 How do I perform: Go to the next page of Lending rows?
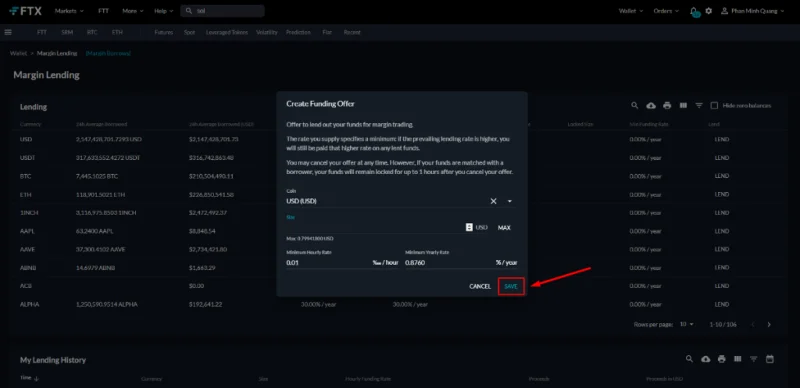(x=769, y=325)
